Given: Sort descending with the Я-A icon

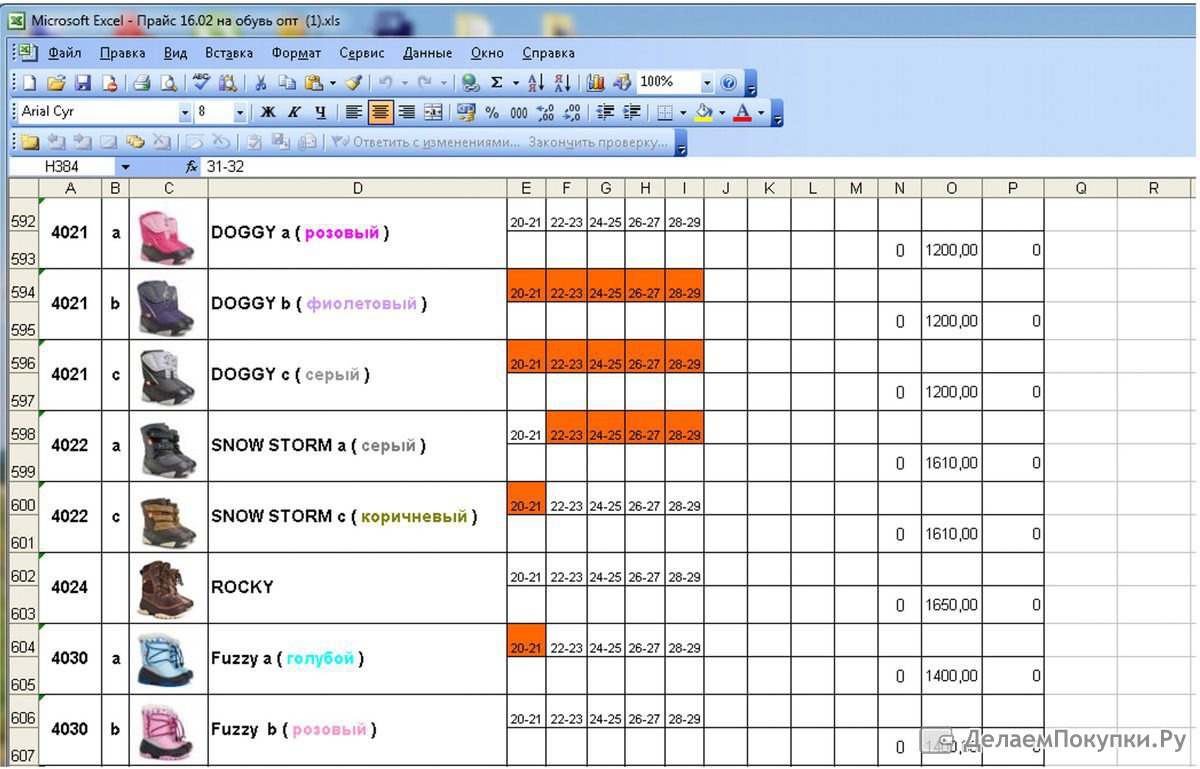Looking at the screenshot, I should (x=562, y=83).
